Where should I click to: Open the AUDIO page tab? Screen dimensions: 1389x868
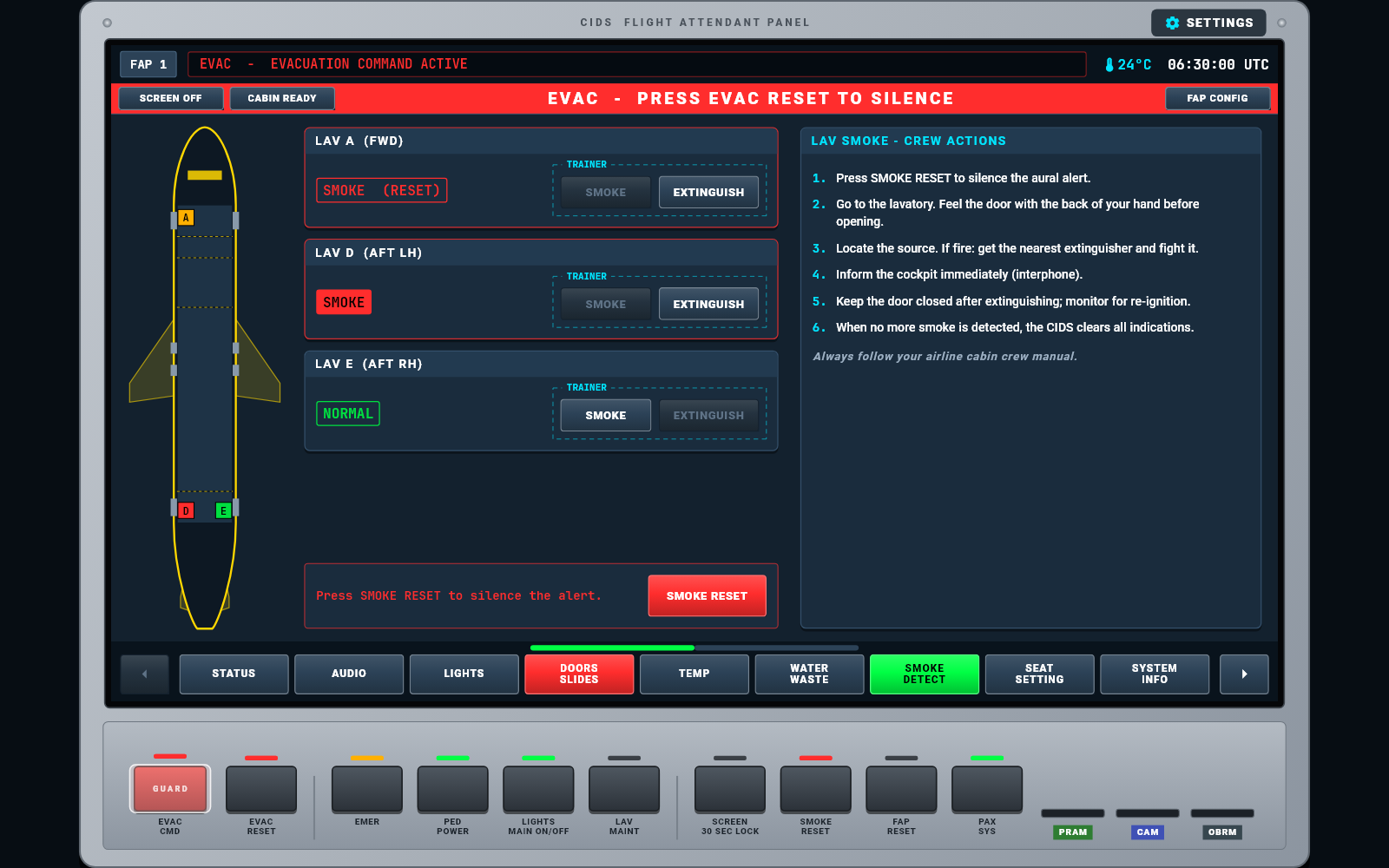[349, 674]
